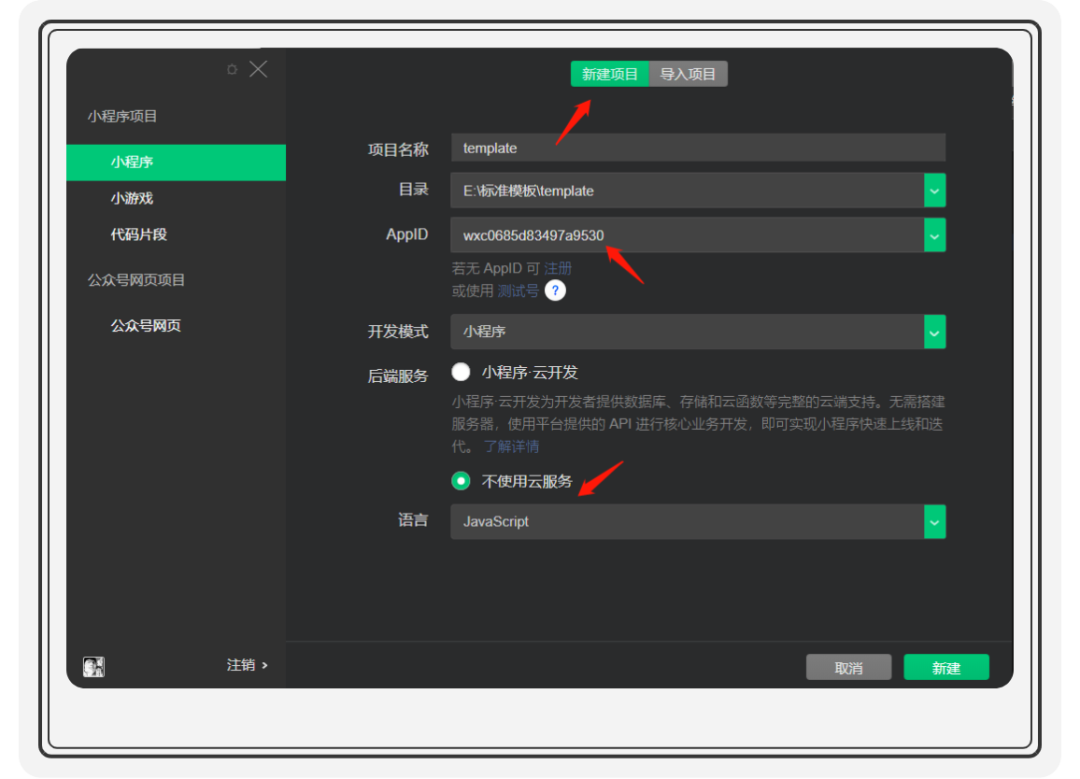Open the 了解详情 link
1080x779 pixels.
511,446
